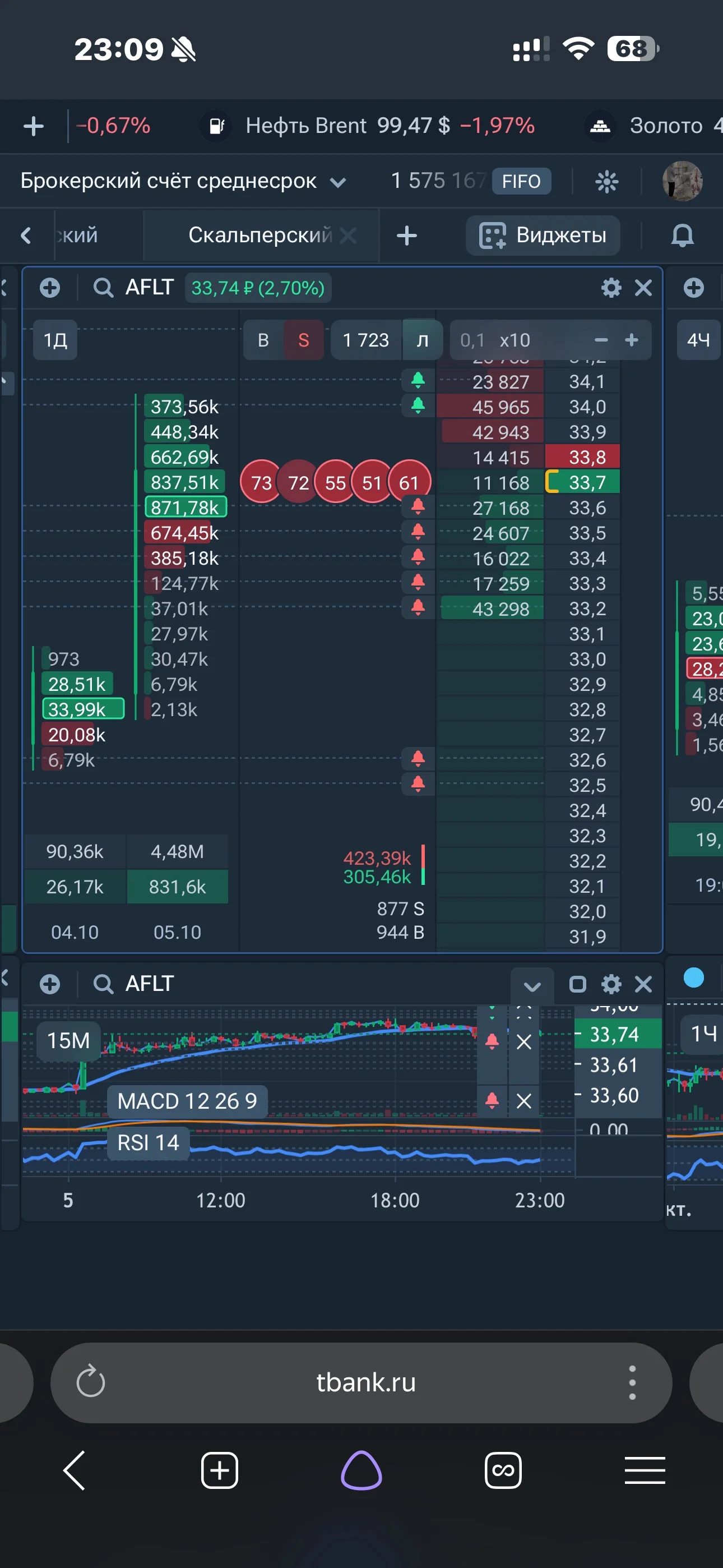
Task: Edit the 1 723 lot quantity field
Action: tap(366, 340)
